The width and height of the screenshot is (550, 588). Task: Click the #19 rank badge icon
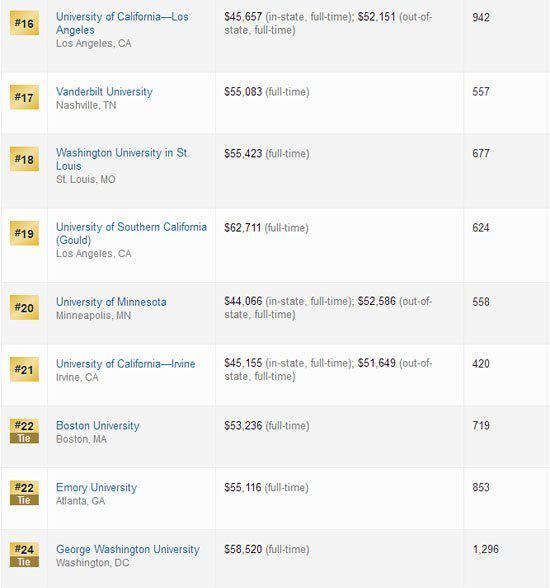(24, 233)
